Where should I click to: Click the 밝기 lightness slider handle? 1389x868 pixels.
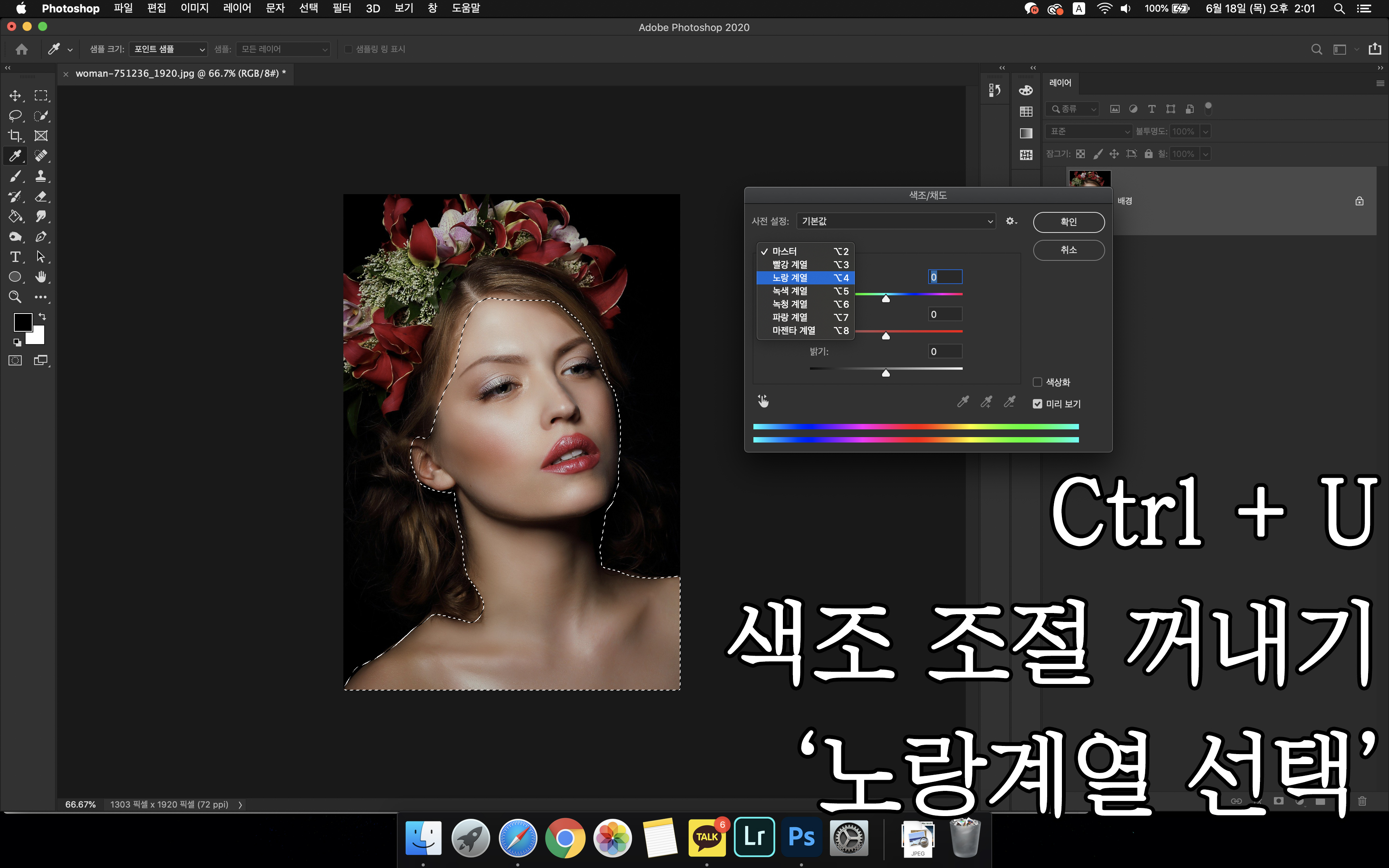click(x=886, y=374)
